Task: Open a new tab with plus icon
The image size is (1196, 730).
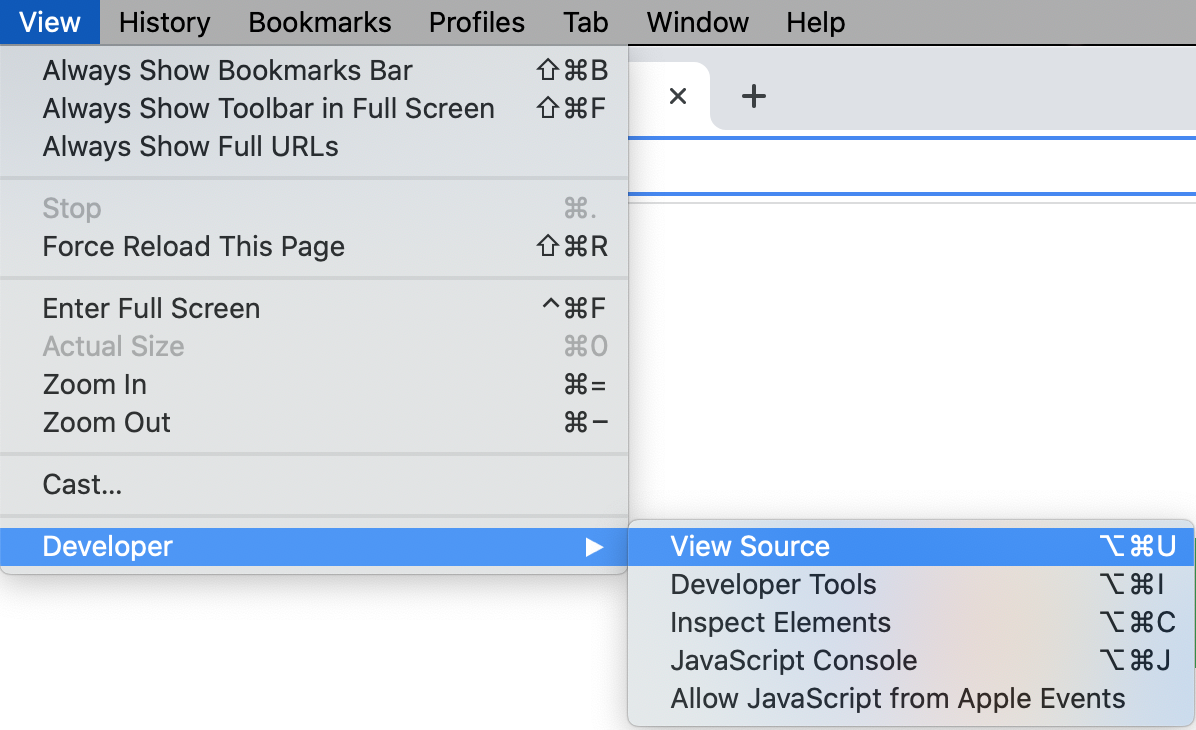Action: 753,96
